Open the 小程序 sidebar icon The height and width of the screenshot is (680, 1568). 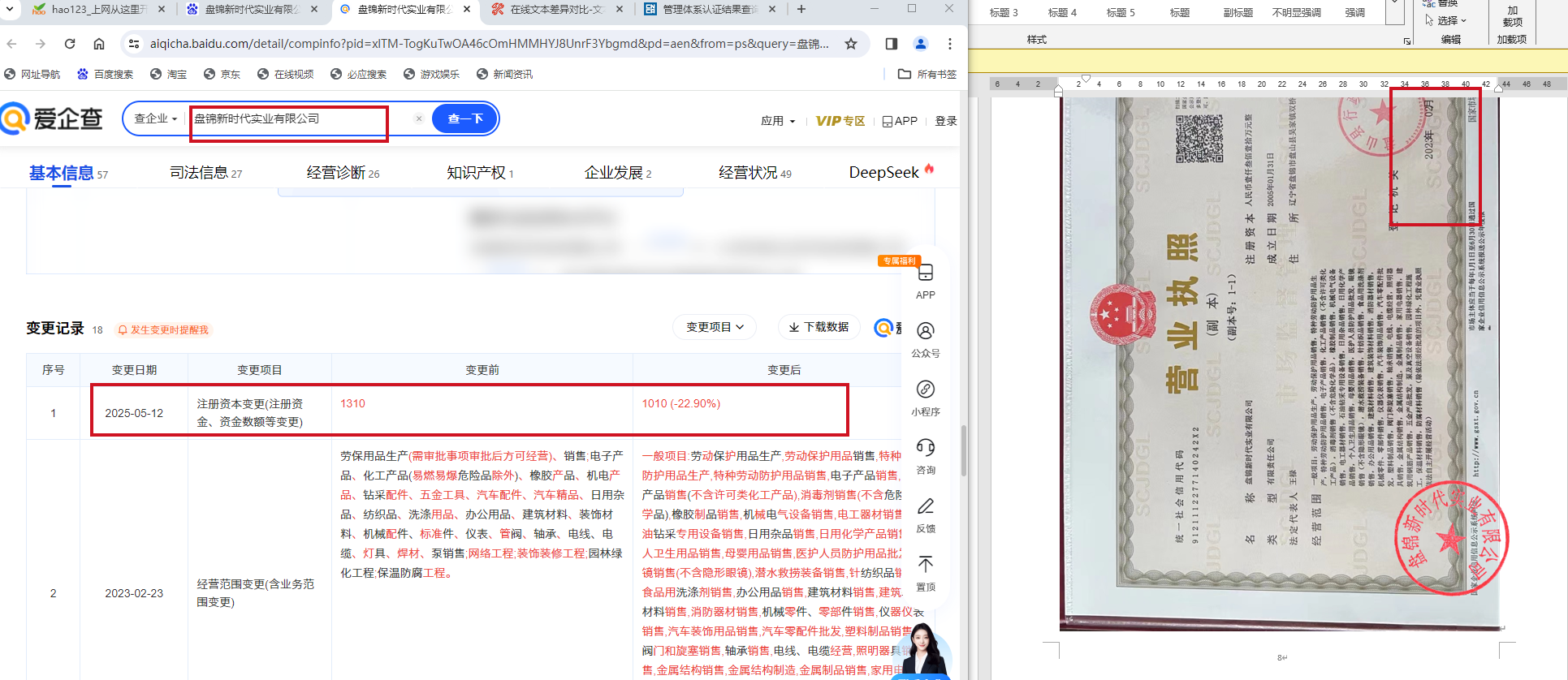[925, 398]
